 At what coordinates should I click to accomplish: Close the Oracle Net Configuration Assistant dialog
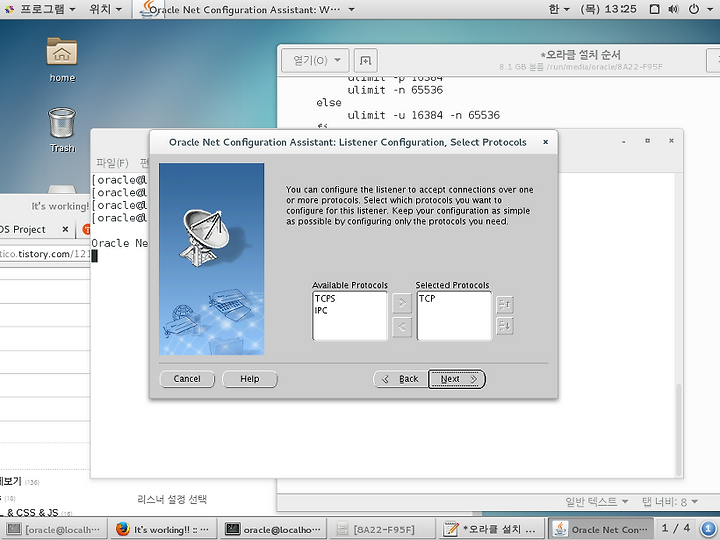tap(546, 142)
